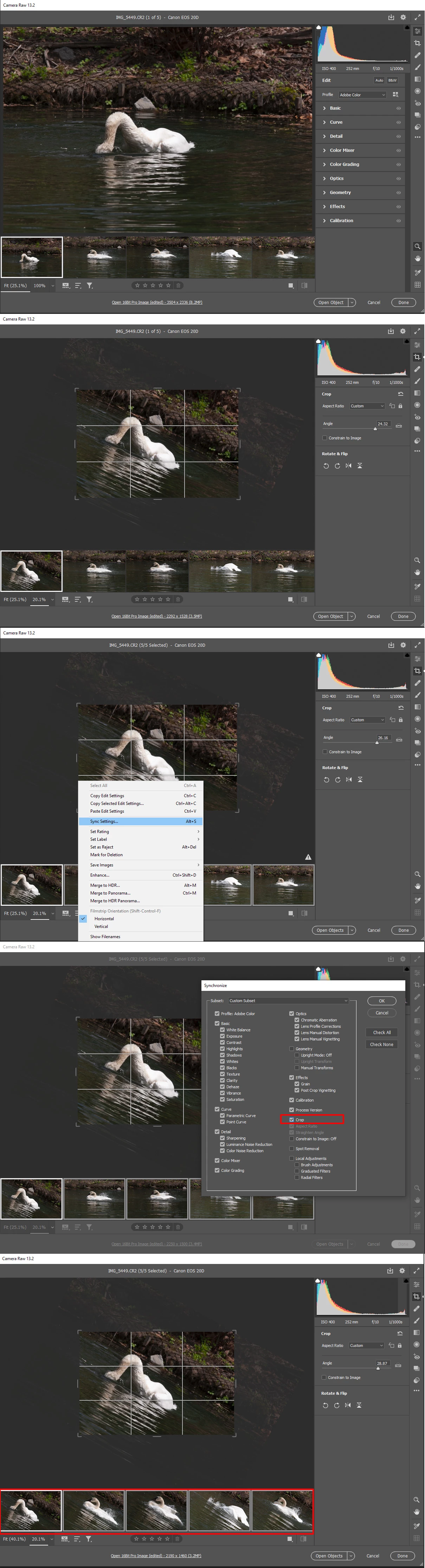The height and width of the screenshot is (1568, 425).
Task: Click Check All in the Synchronize dialog
Action: click(x=382, y=1032)
